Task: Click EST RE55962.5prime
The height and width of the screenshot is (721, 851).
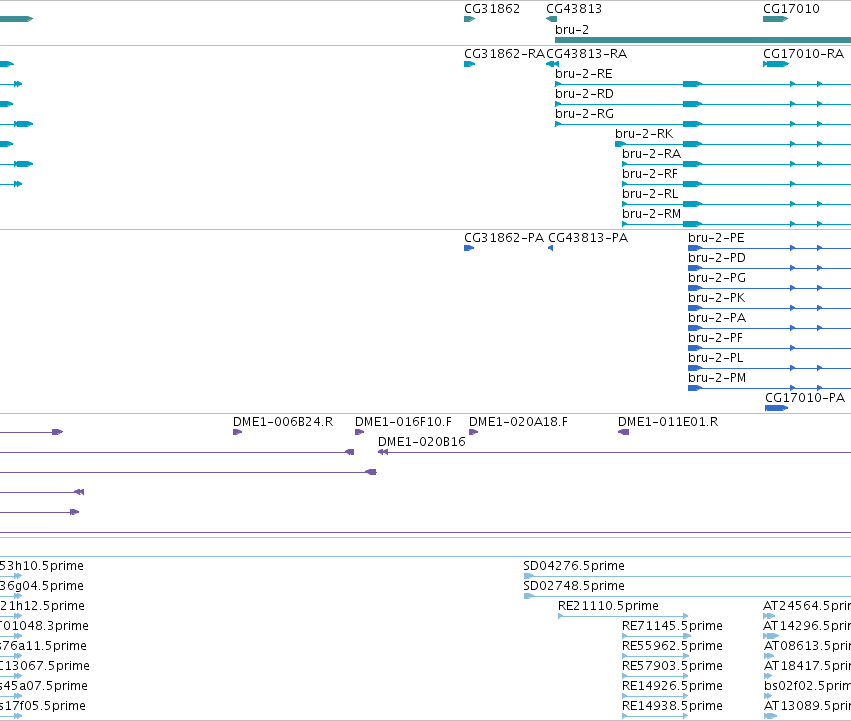Action: click(672, 646)
